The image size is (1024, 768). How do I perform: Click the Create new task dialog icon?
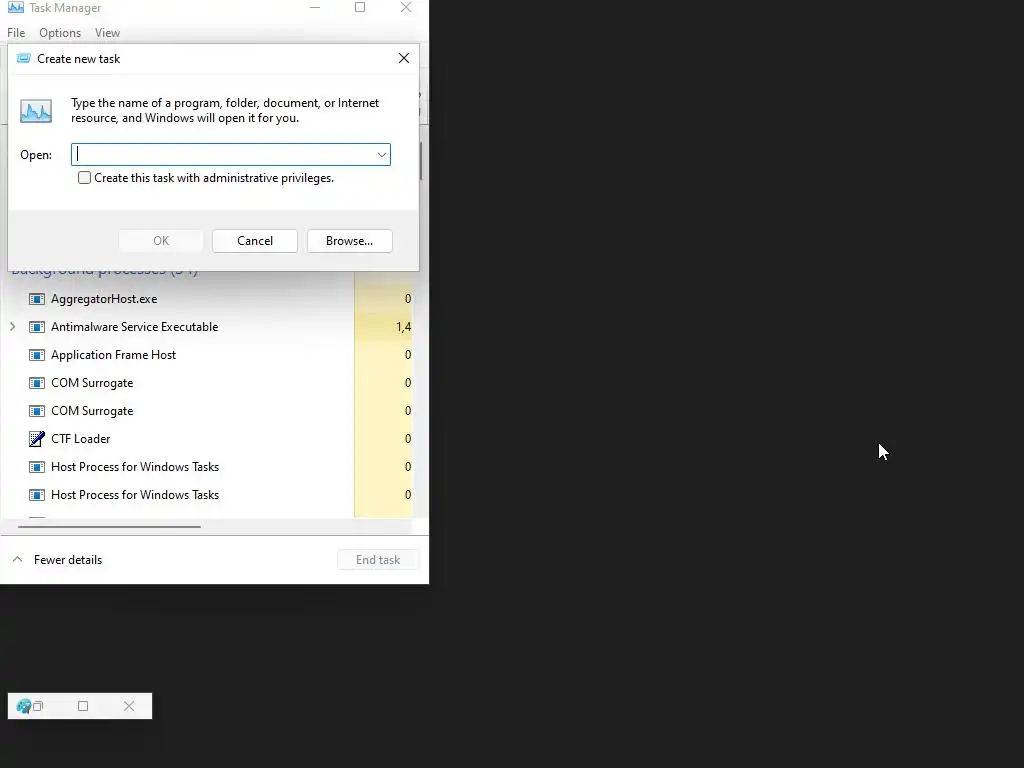click(24, 59)
